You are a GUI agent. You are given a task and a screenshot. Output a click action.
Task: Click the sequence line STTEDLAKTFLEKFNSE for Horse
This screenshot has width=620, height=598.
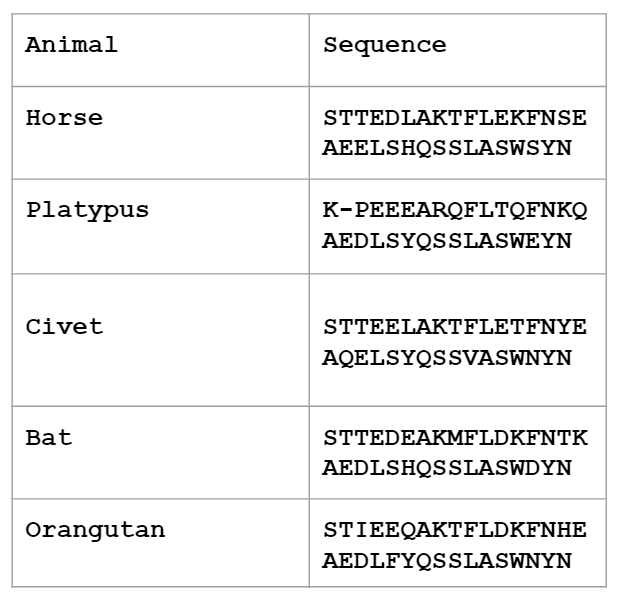click(455, 119)
